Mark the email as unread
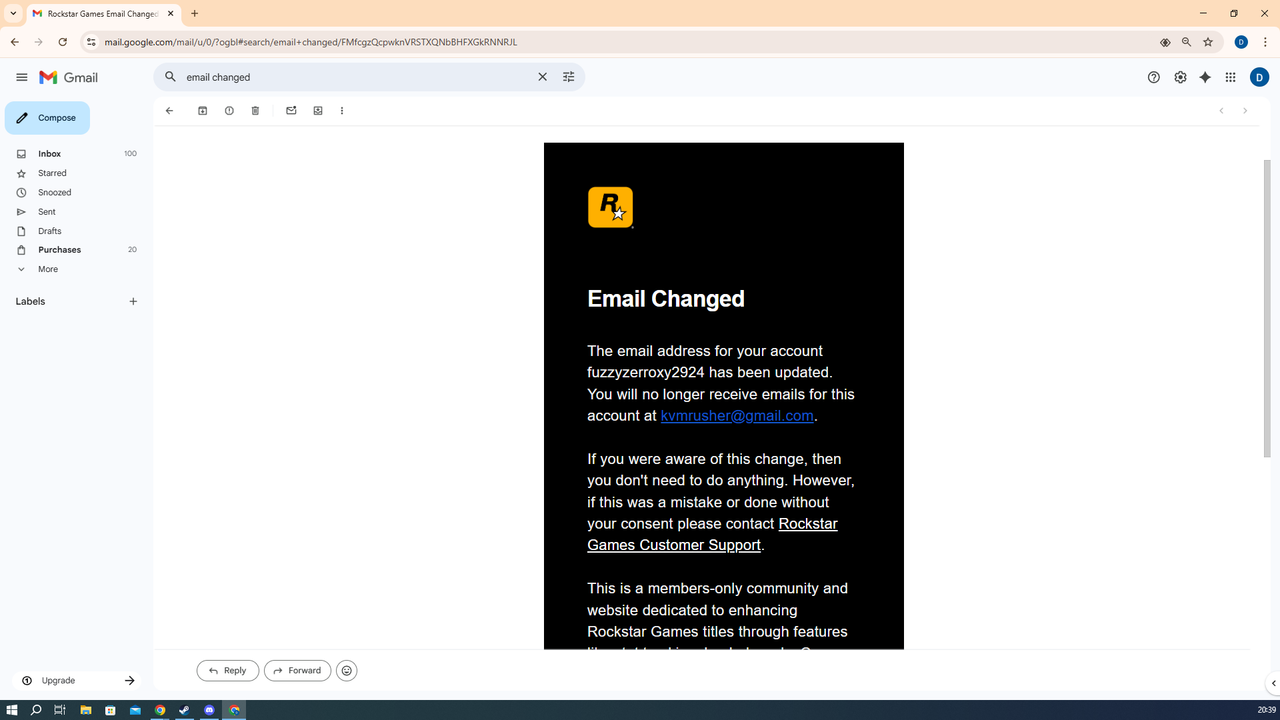Screen dimensions: 1280x720 coord(291,111)
